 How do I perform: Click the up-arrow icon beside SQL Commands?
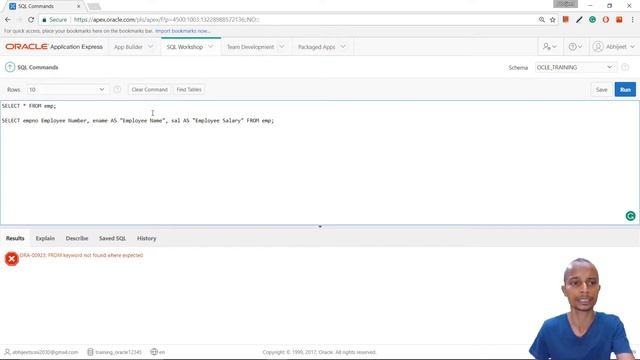click(10, 67)
